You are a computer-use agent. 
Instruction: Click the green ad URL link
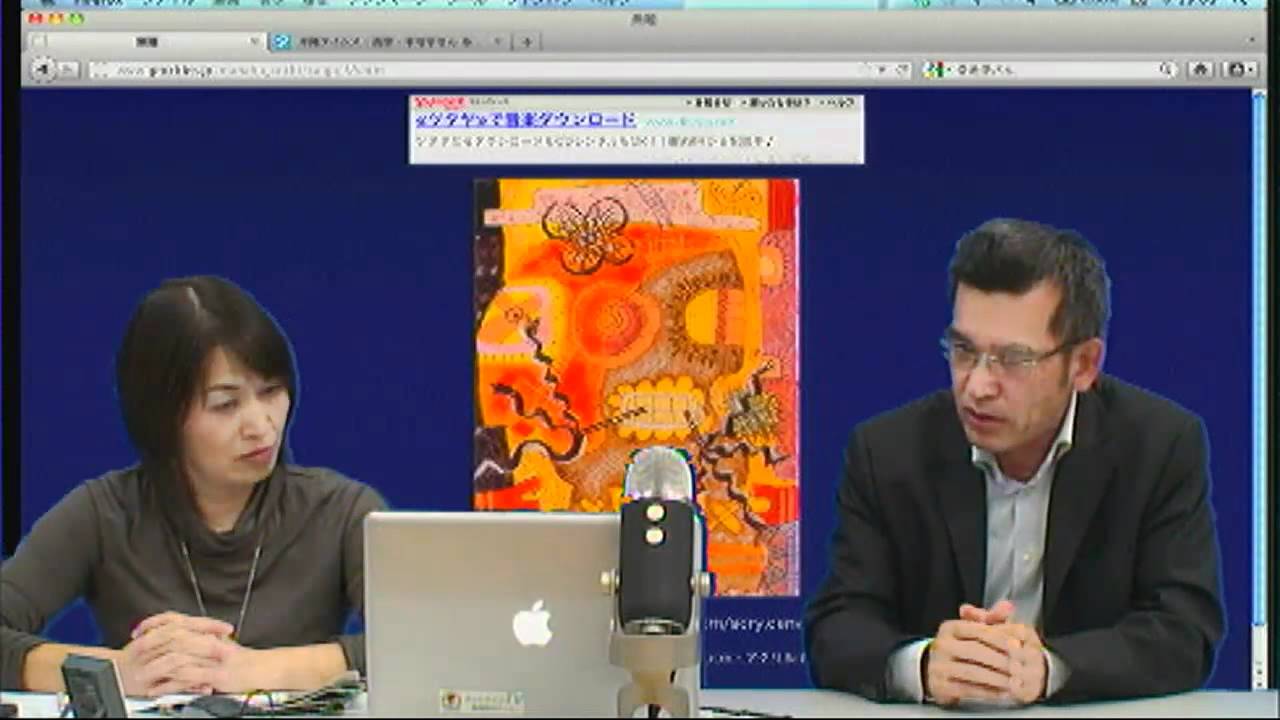point(688,121)
